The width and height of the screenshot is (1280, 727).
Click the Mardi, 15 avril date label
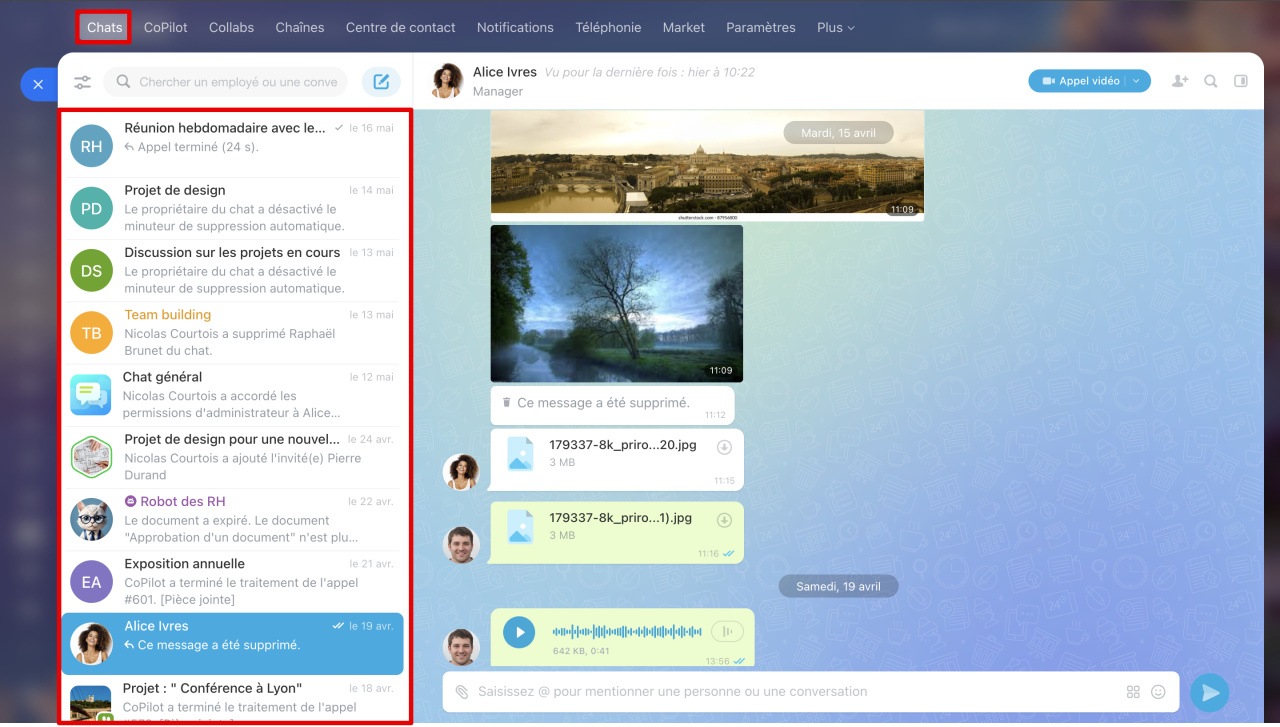(838, 132)
